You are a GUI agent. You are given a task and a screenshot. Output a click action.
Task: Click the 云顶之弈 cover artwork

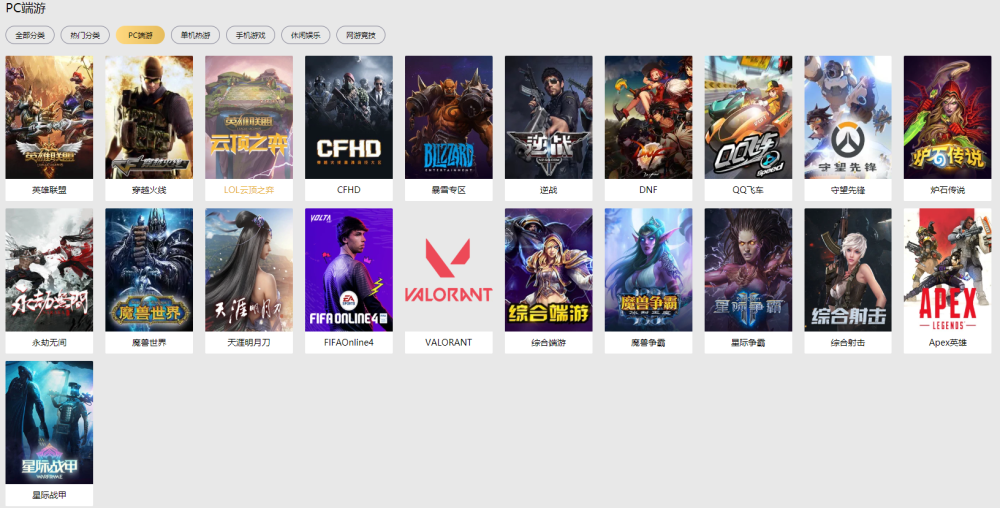pos(249,117)
